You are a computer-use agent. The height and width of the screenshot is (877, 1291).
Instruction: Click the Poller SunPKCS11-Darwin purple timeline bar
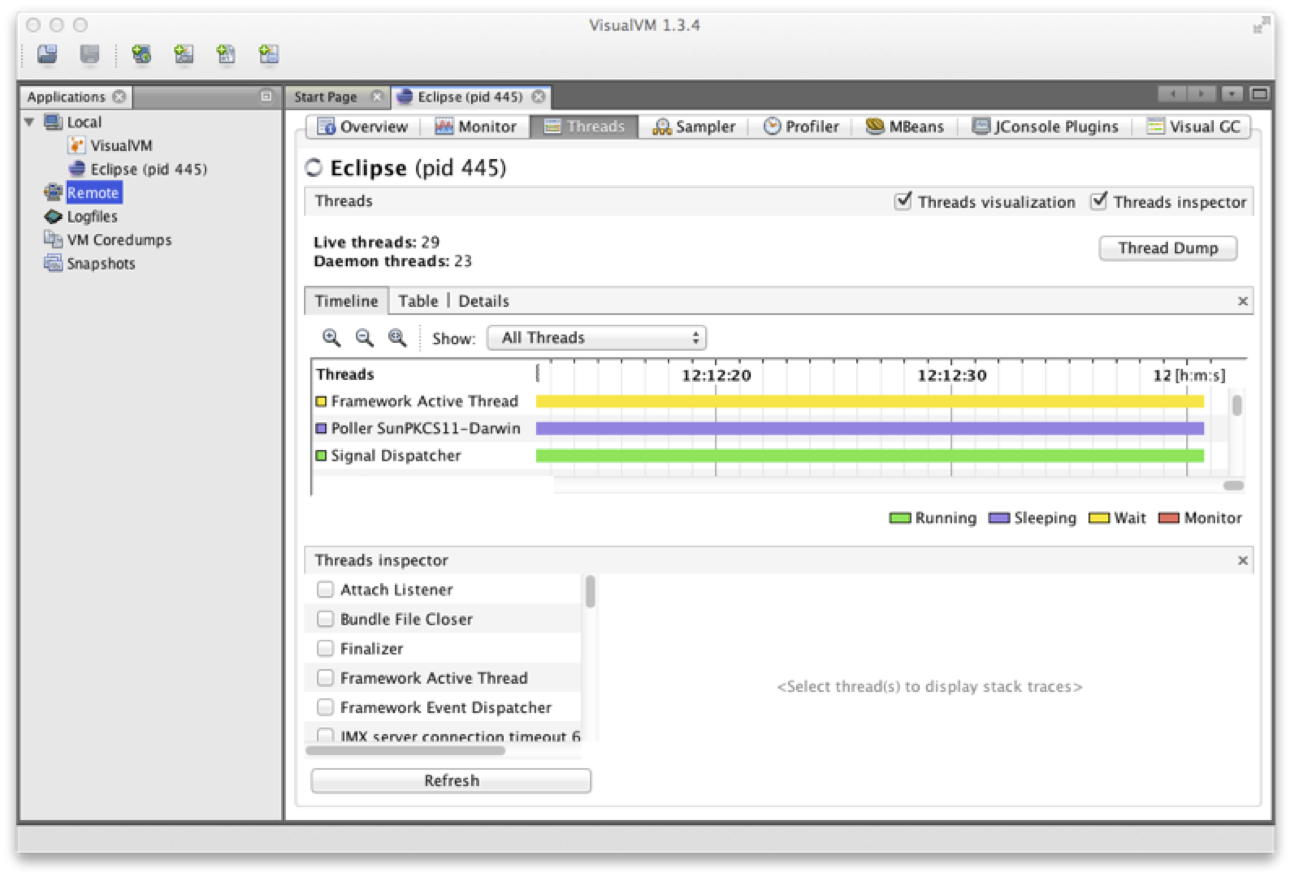tap(870, 428)
